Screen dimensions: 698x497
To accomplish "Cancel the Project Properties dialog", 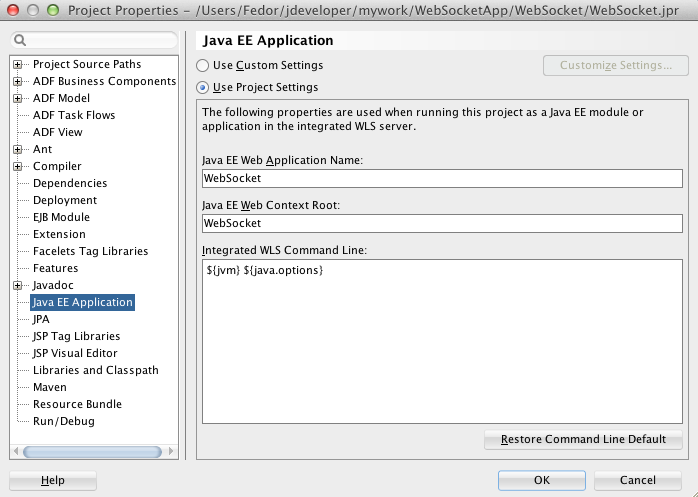I will click(x=637, y=480).
